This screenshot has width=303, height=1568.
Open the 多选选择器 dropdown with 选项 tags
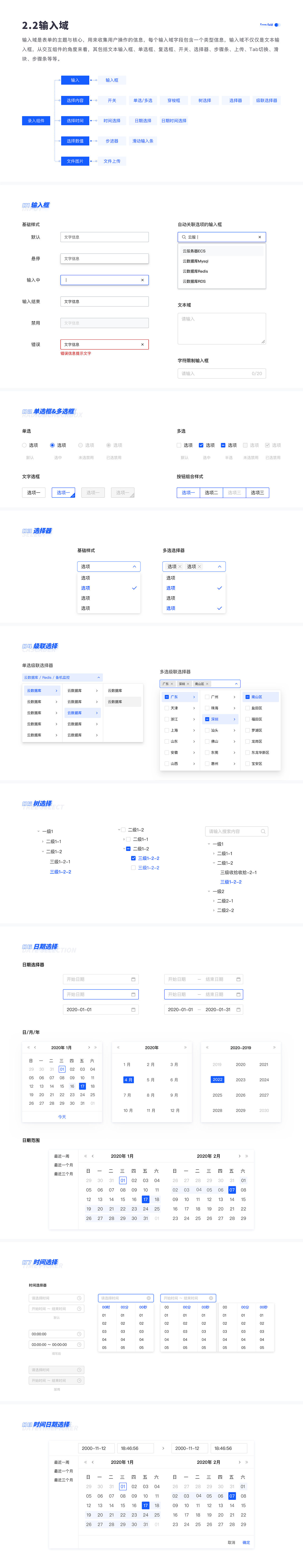click(x=194, y=566)
